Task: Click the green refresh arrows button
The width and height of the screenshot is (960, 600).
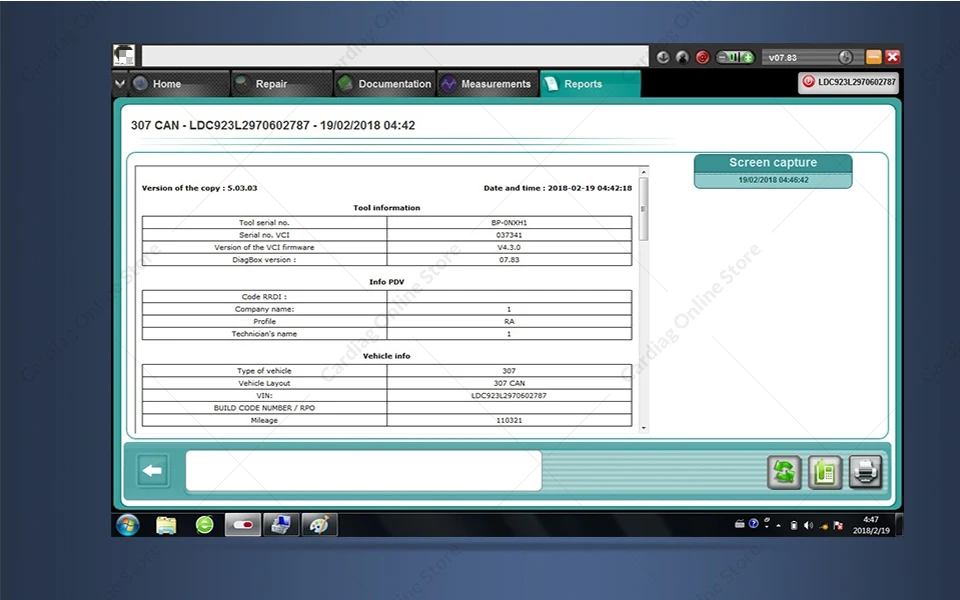Action: click(784, 472)
